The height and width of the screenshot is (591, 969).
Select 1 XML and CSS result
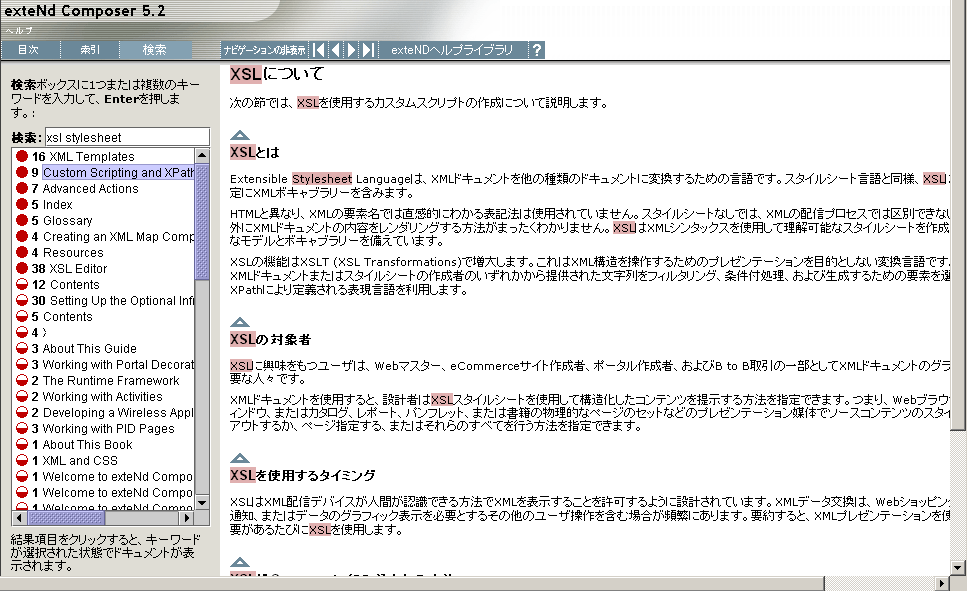click(75, 461)
